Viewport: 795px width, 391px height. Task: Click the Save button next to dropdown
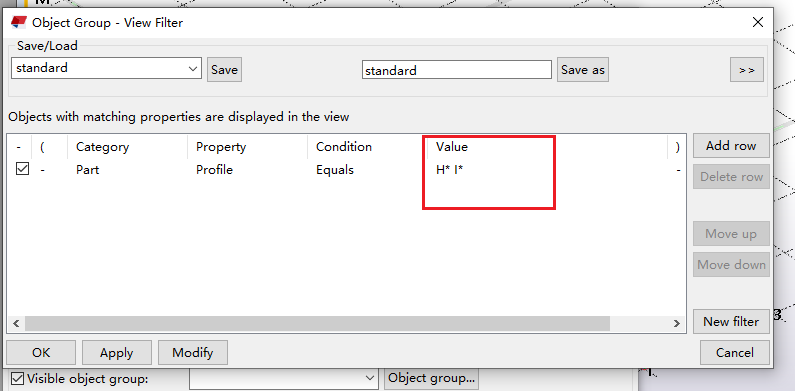(x=224, y=69)
